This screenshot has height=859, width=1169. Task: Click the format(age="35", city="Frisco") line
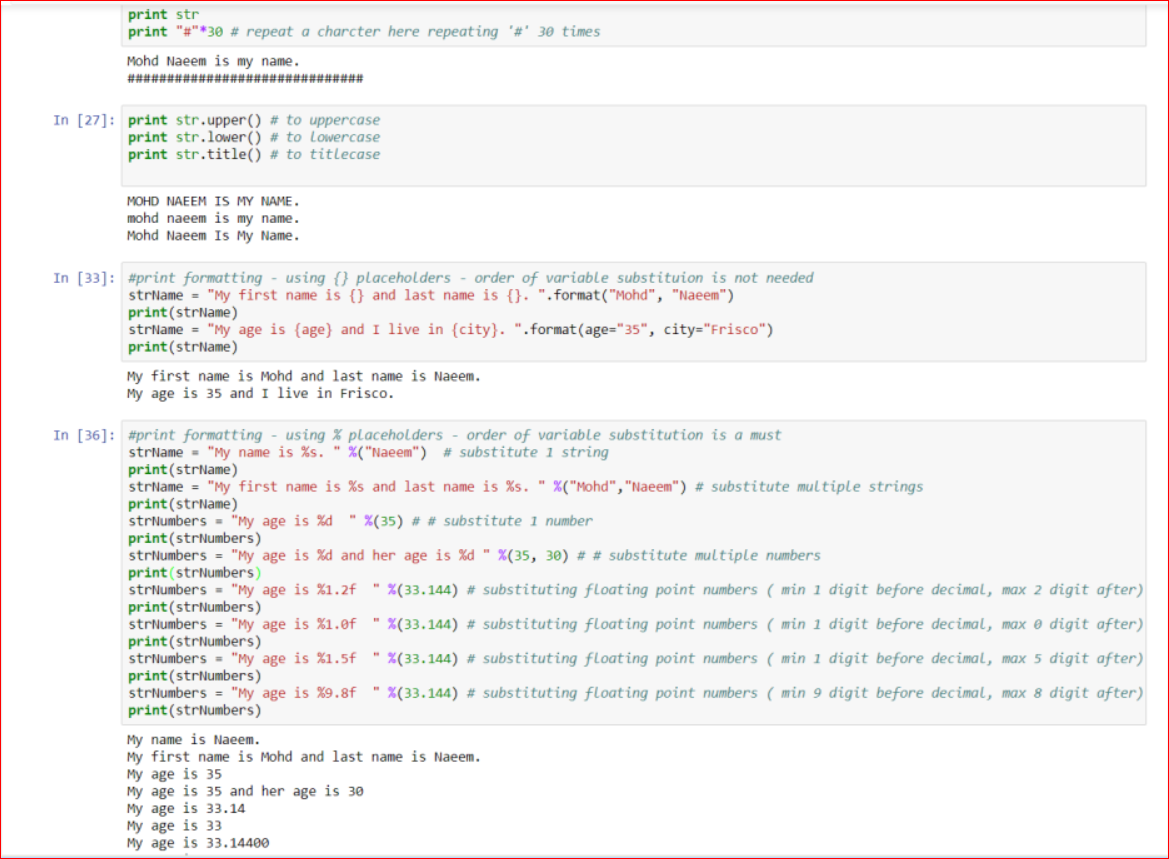point(450,330)
